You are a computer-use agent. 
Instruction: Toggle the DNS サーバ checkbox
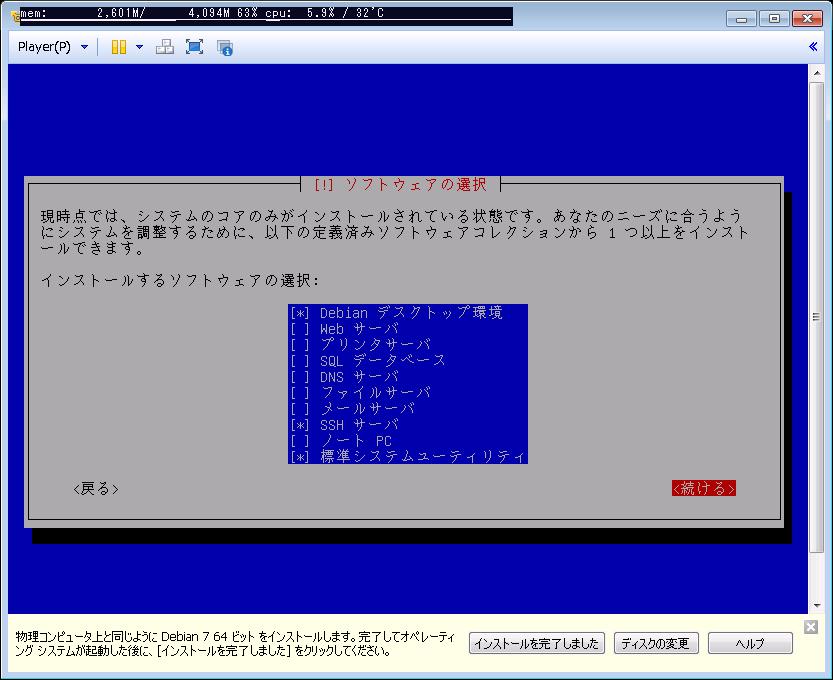tap(300, 377)
